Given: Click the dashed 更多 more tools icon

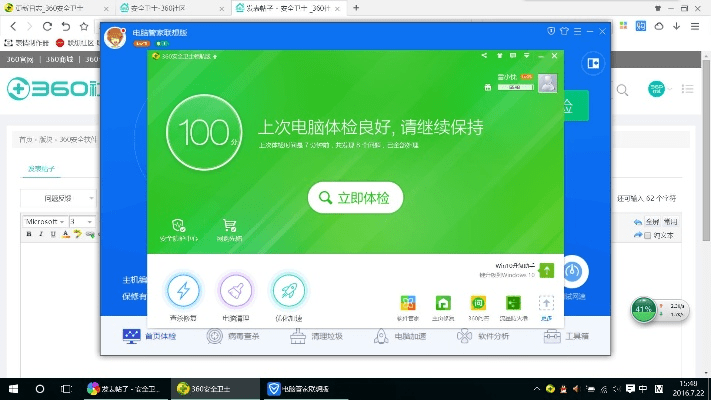Looking at the screenshot, I should 546,302.
